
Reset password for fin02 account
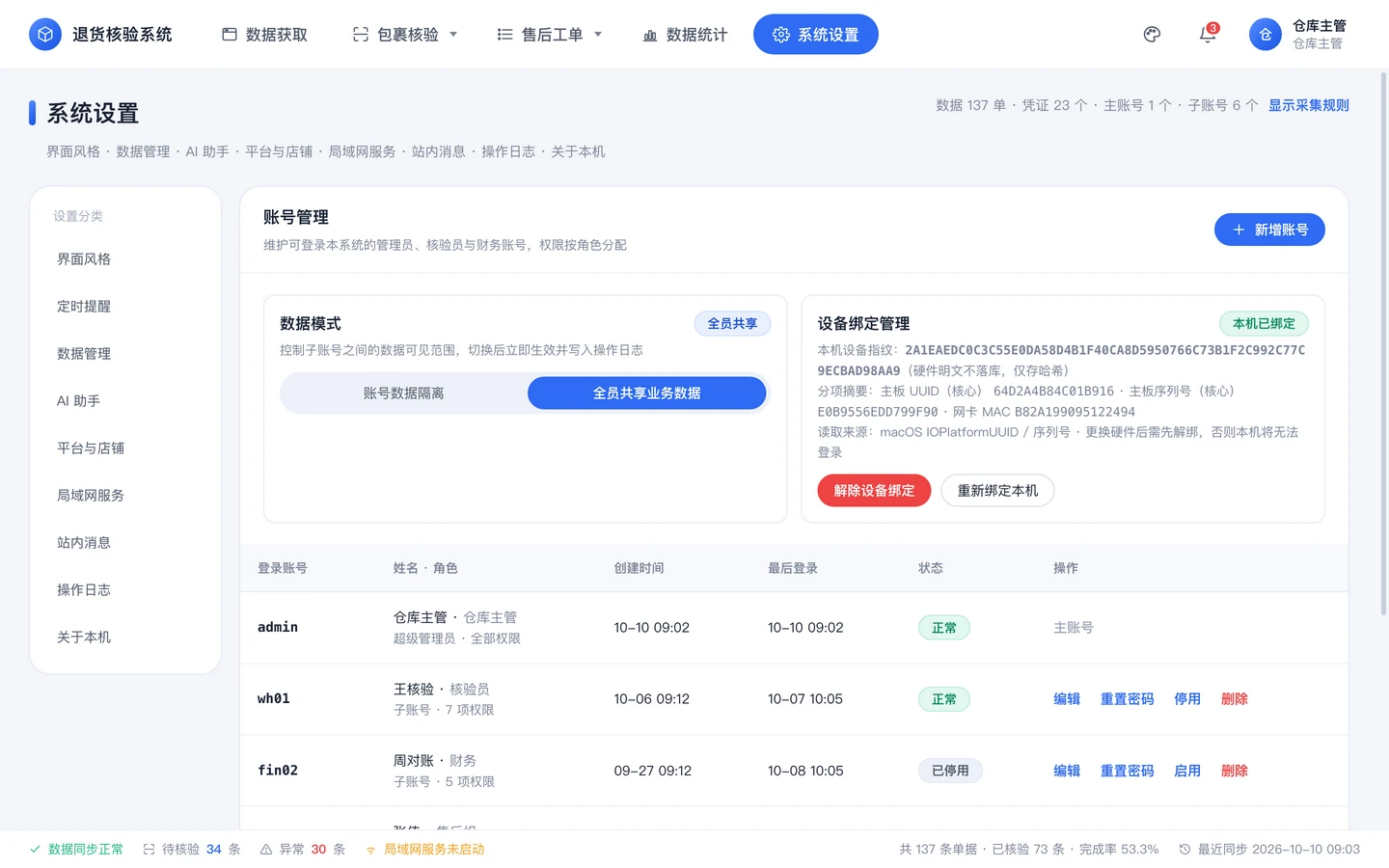point(1127,772)
